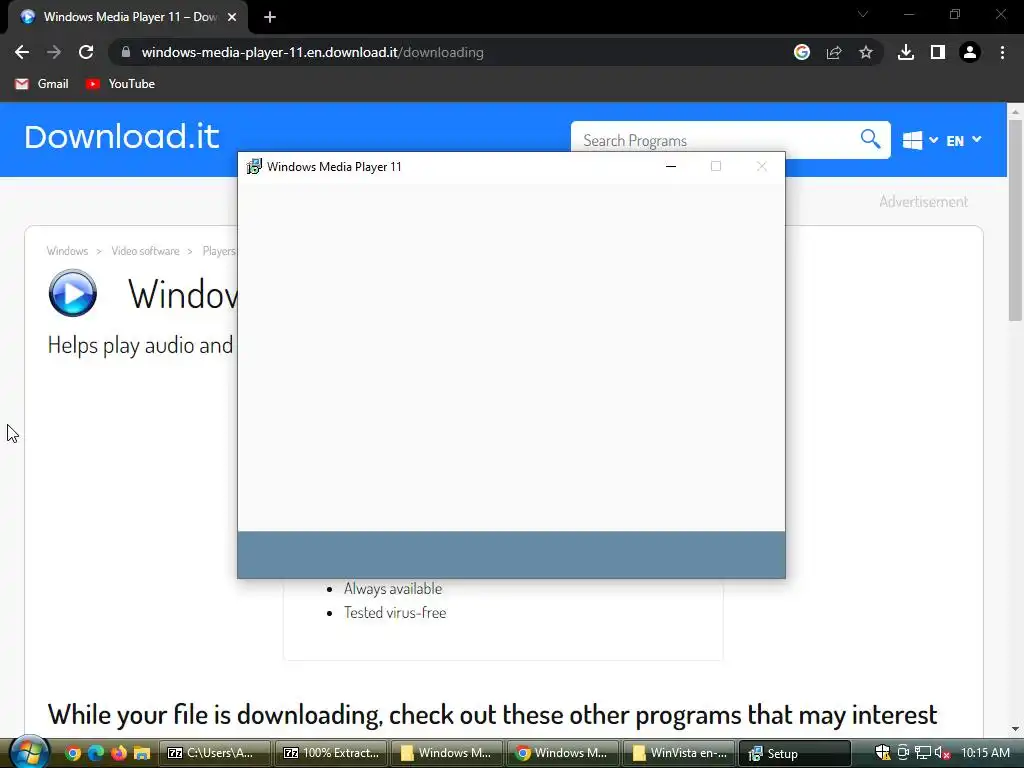Viewport: 1024px width, 768px height.
Task: Minimize the Windows Media Player 11 setup window
Action: [671, 167]
